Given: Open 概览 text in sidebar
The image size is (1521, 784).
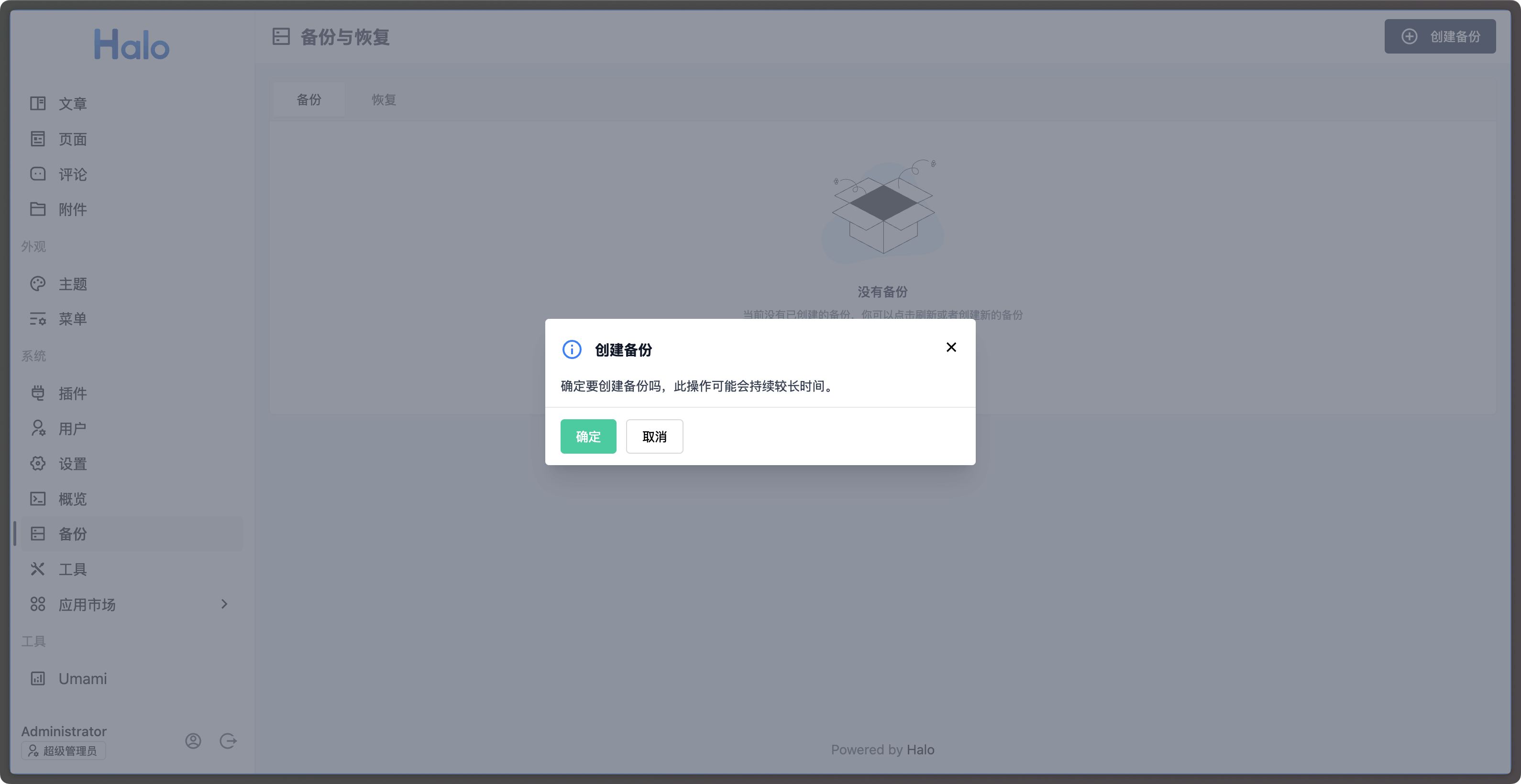Looking at the screenshot, I should pos(73,500).
